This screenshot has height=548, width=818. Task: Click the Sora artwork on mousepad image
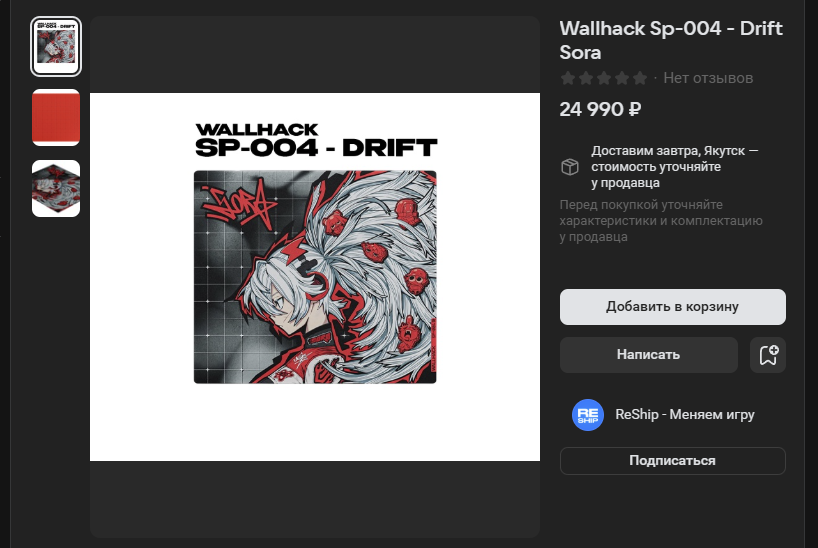click(x=315, y=277)
